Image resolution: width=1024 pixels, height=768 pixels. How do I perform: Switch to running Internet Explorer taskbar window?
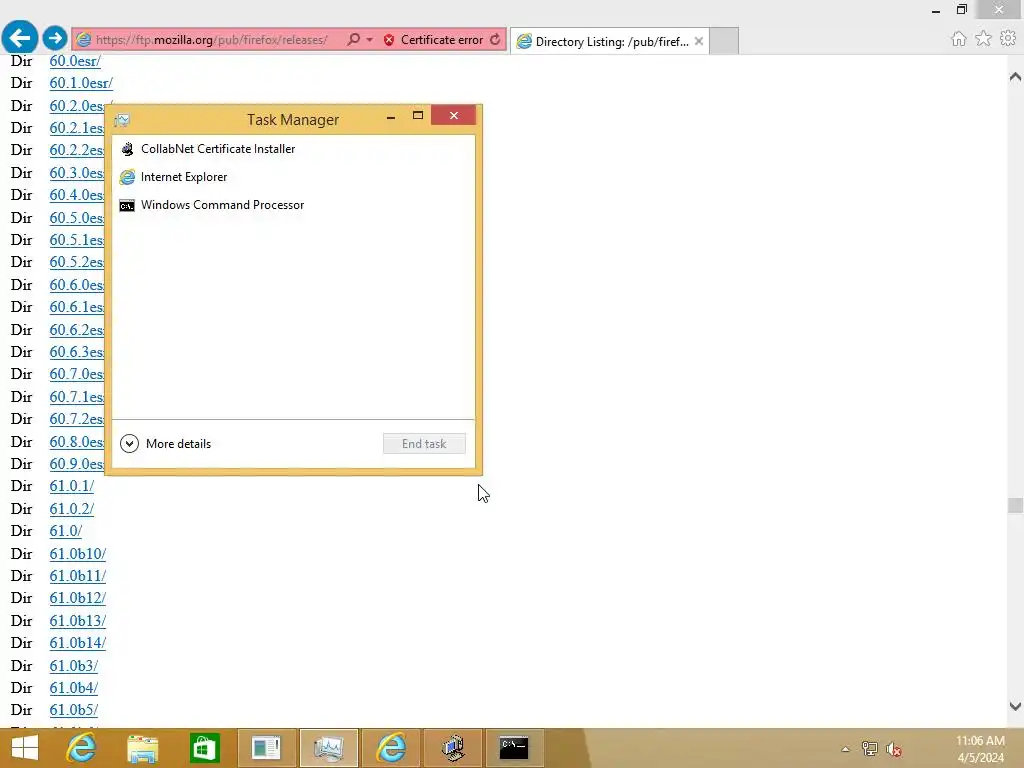(391, 748)
